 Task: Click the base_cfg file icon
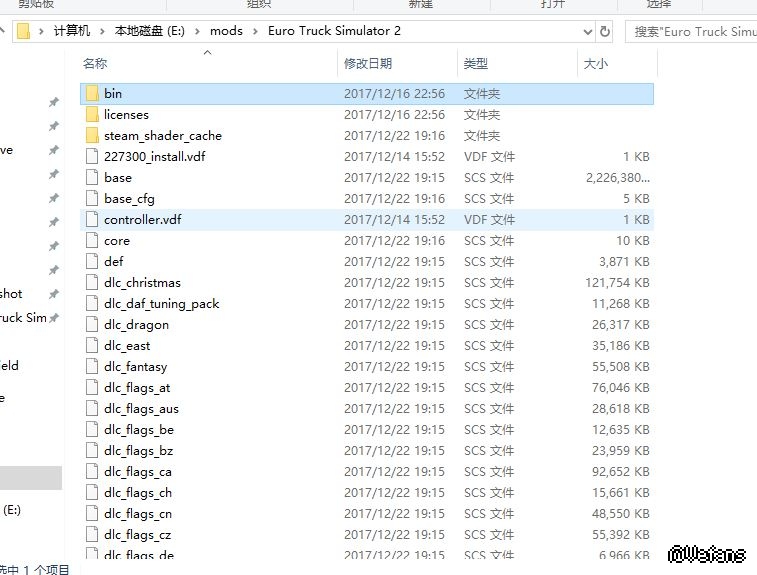click(92, 199)
